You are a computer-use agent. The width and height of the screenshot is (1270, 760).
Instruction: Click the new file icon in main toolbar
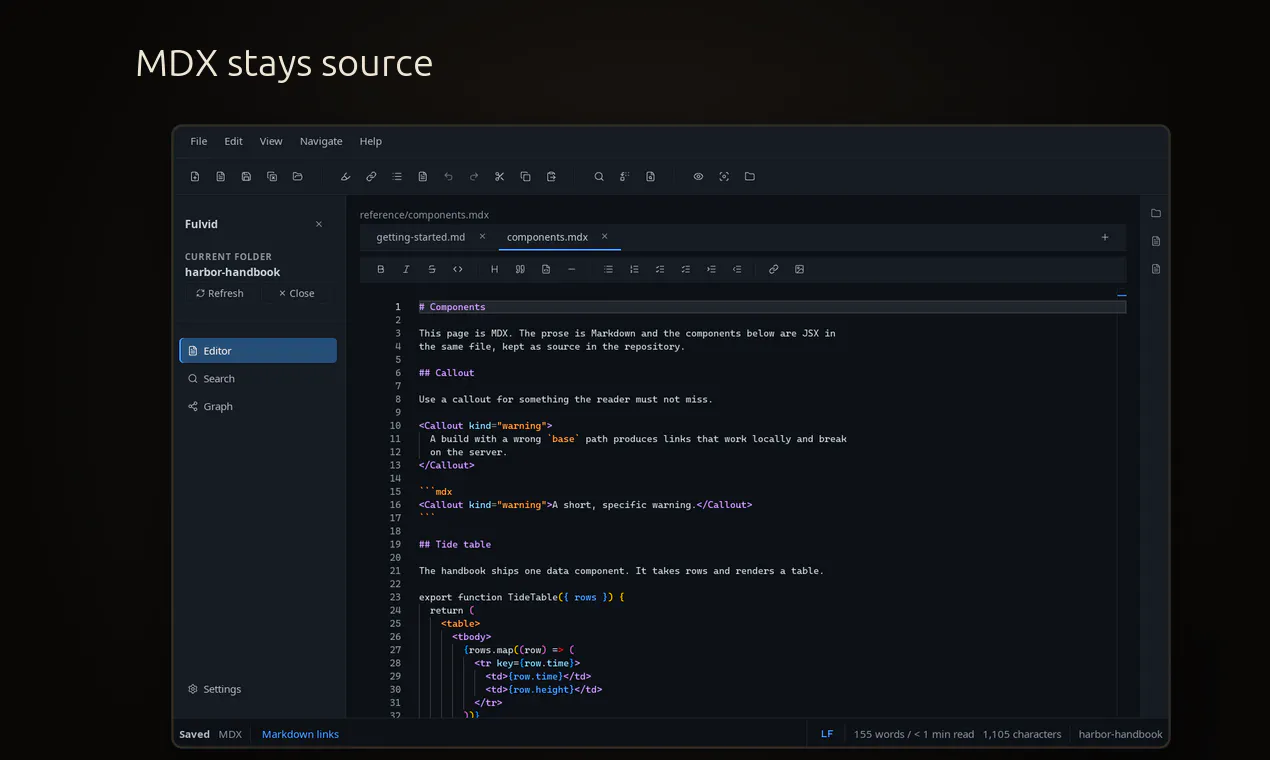[195, 177]
